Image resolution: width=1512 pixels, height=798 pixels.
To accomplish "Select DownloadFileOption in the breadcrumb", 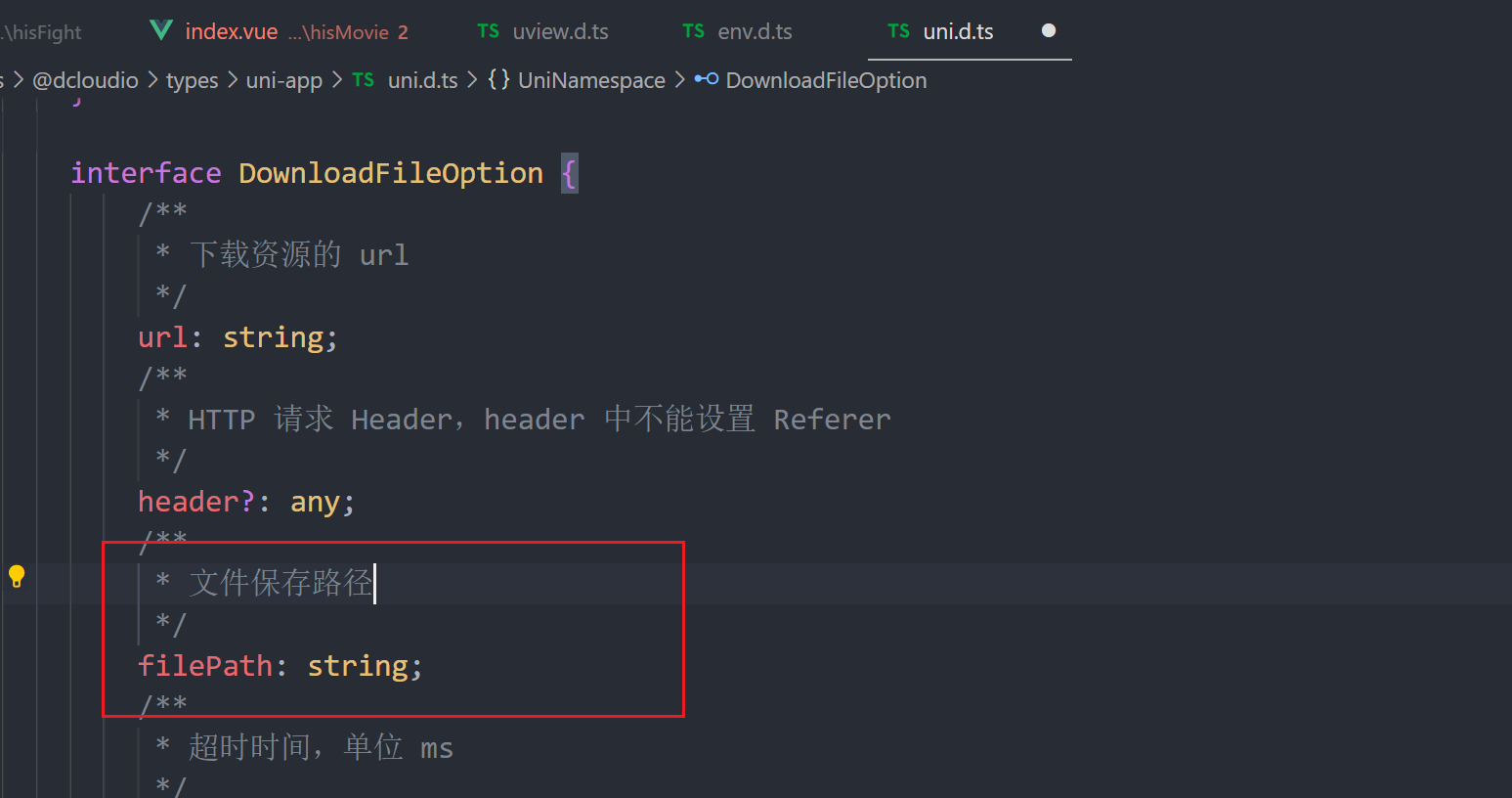I will (x=825, y=79).
